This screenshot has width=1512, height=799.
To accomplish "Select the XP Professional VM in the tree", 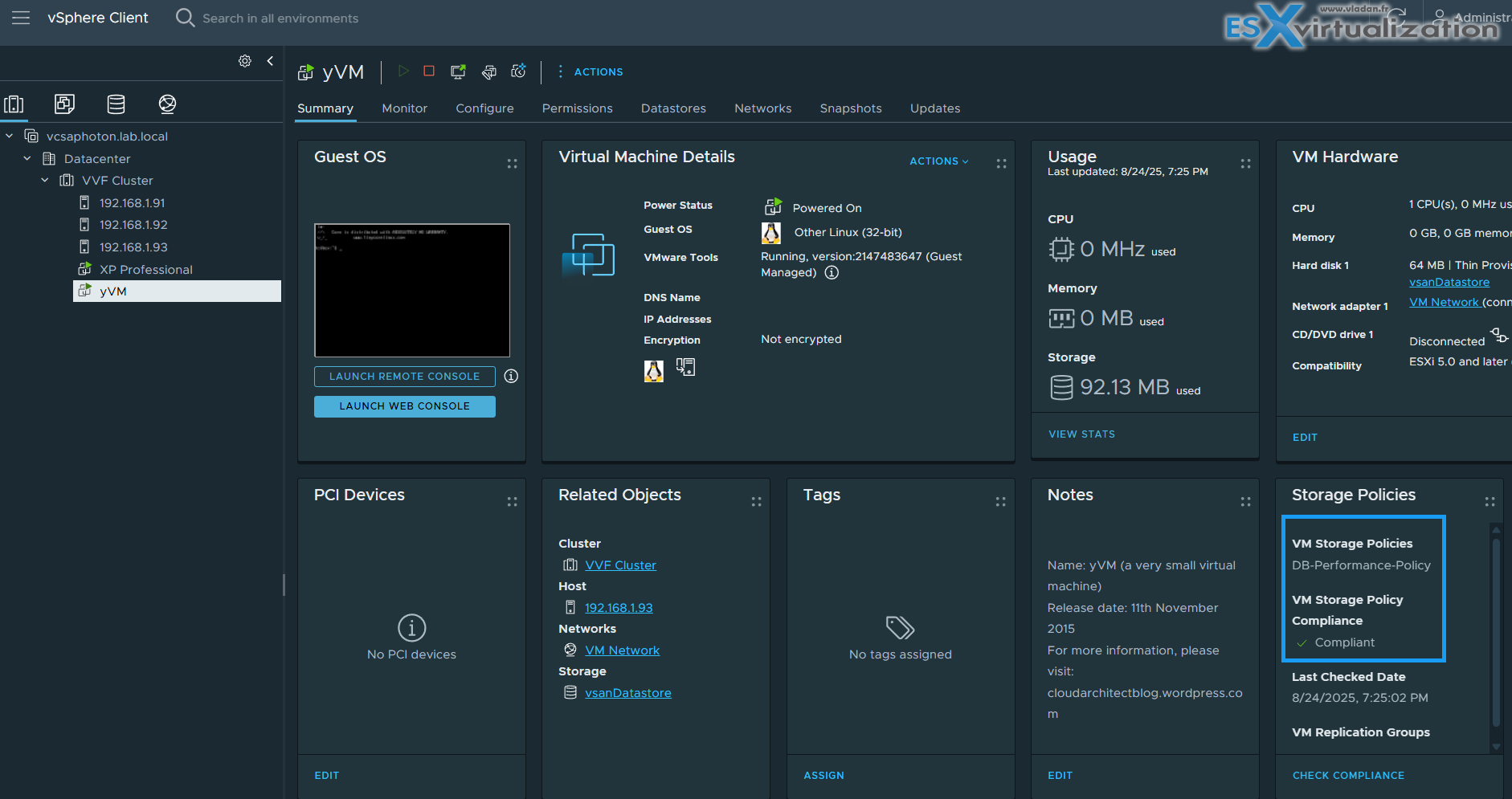I will tap(145, 270).
